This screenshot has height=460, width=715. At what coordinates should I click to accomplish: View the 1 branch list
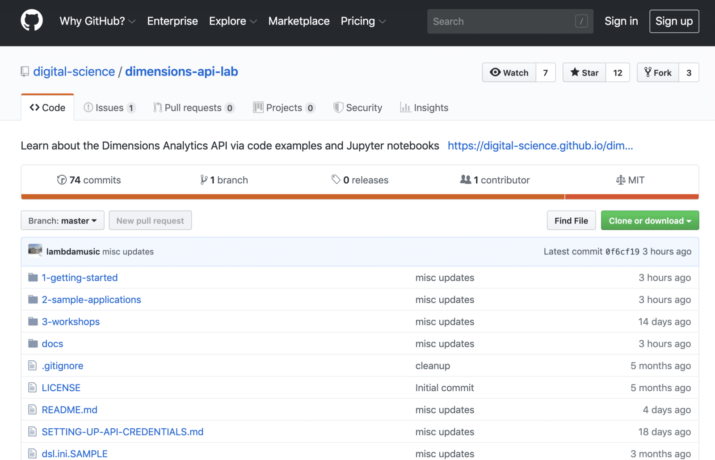point(224,180)
